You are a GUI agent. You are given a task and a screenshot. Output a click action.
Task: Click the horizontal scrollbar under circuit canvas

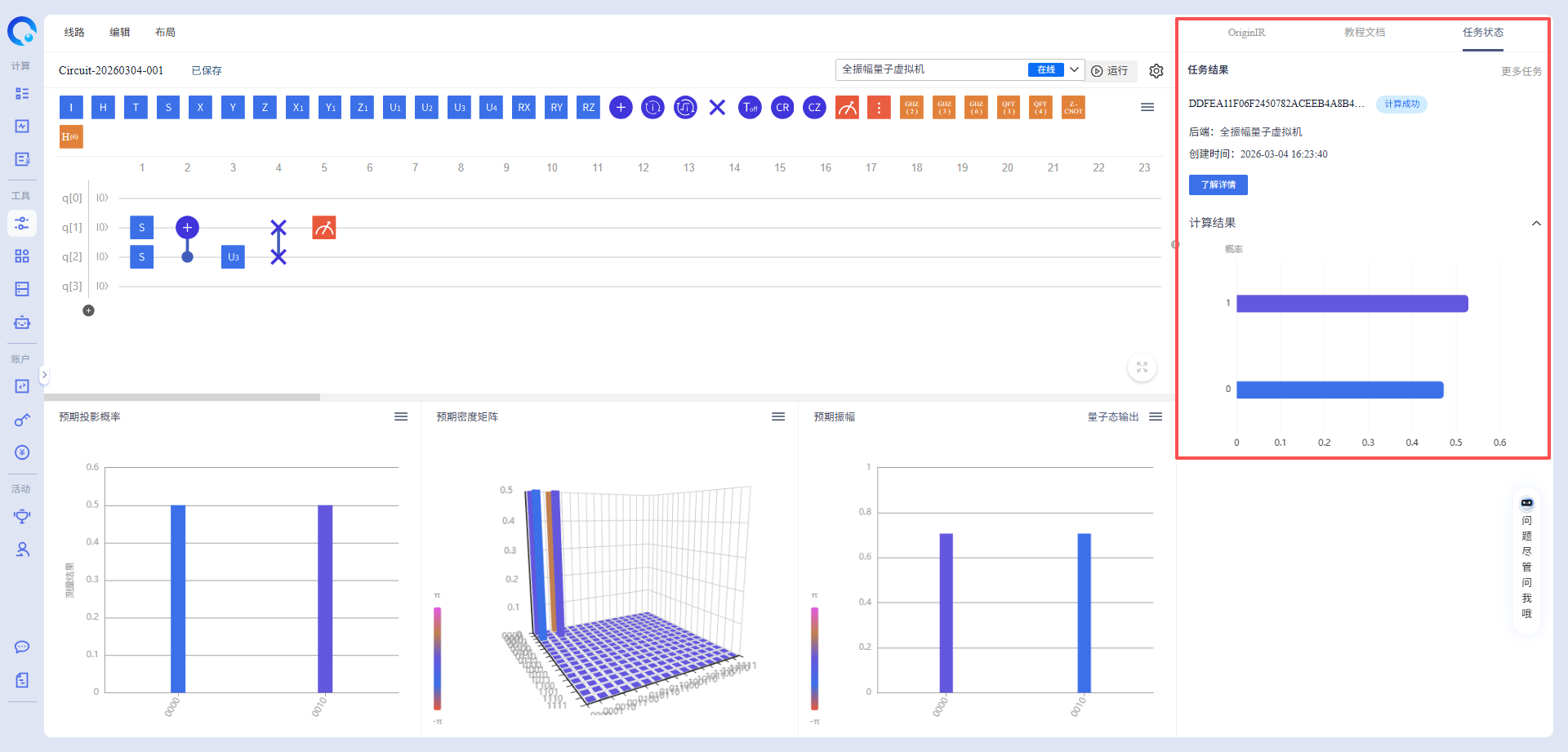point(182,398)
